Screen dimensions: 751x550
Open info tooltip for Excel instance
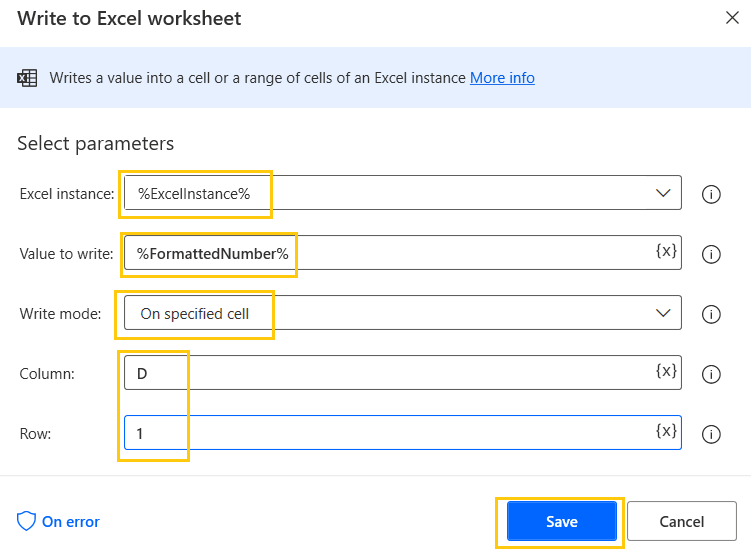711,194
